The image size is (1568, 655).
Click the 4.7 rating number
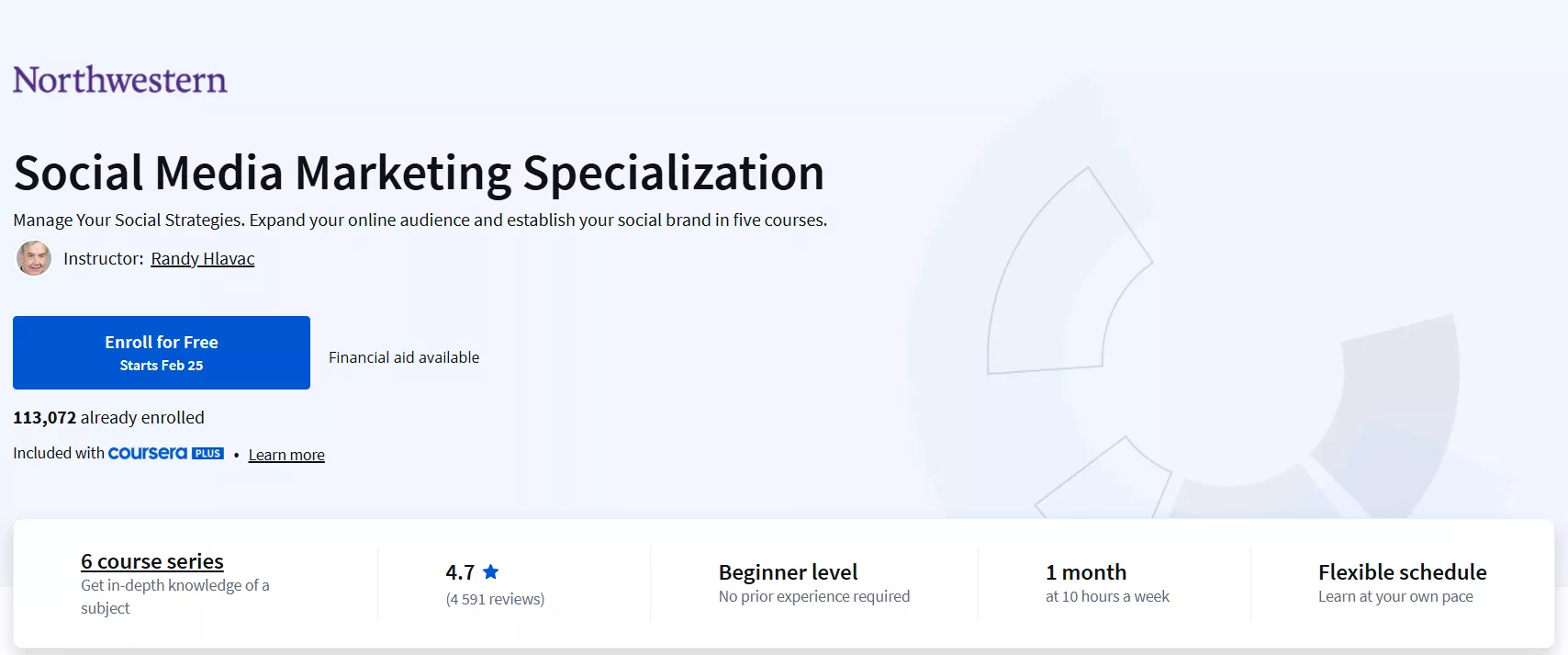[x=460, y=572]
